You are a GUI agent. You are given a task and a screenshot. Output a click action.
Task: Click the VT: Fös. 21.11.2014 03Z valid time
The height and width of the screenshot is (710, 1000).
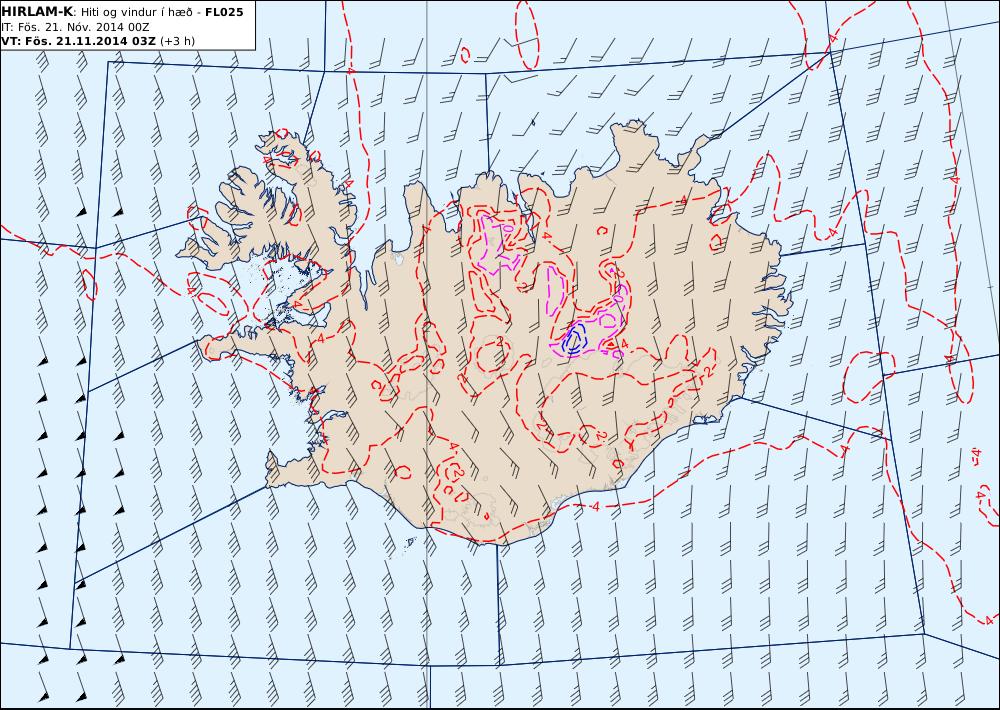(x=78, y=41)
